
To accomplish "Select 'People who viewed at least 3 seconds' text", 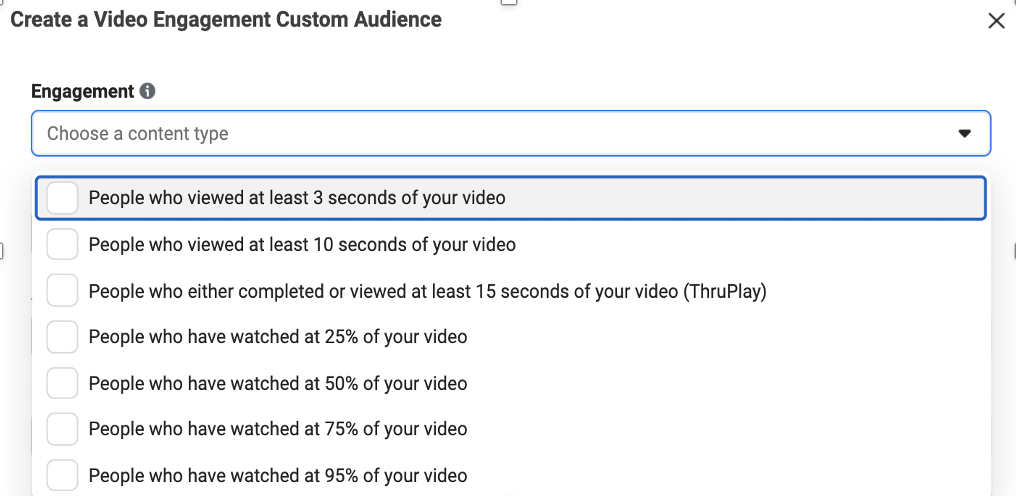I will pyautogui.click(x=297, y=198).
